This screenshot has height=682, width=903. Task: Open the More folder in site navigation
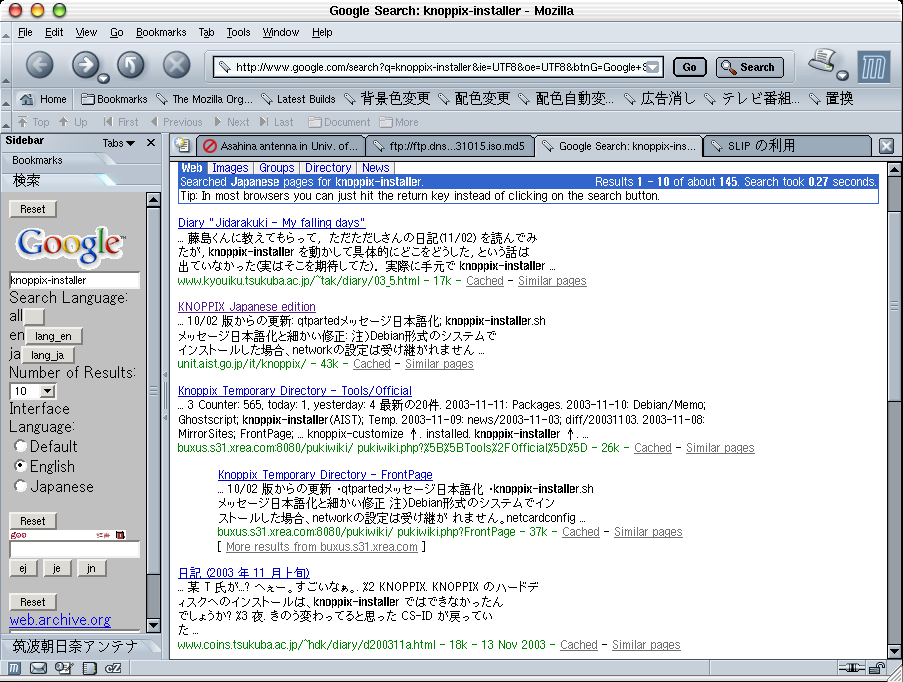399,122
